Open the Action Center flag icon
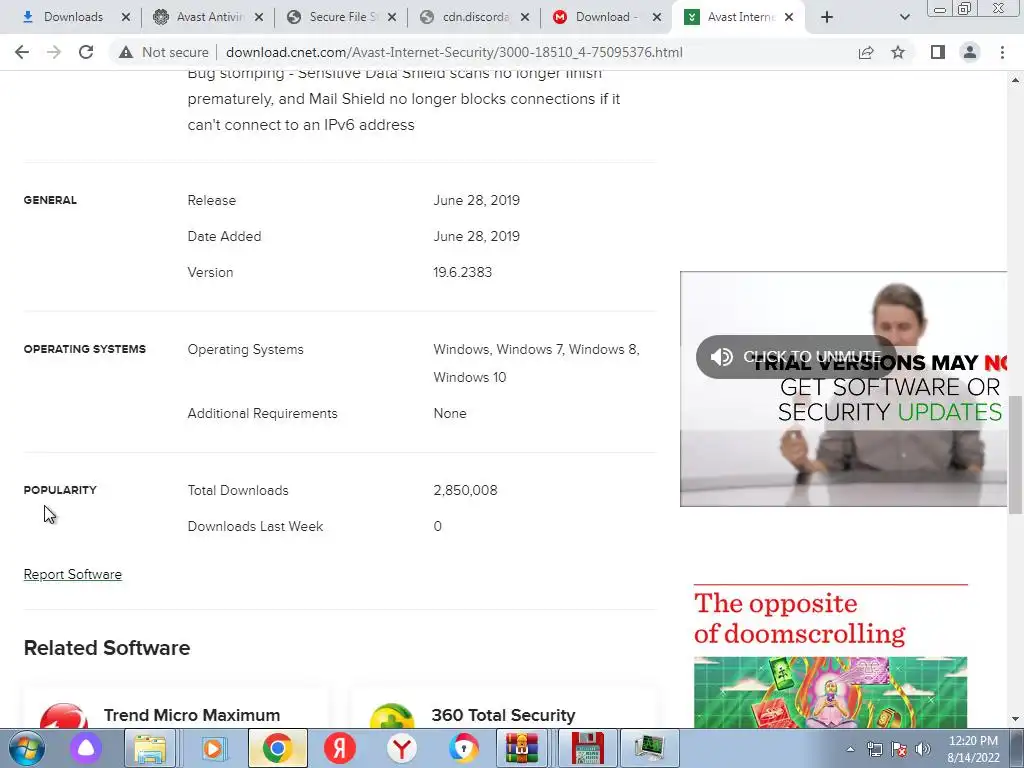 (899, 749)
